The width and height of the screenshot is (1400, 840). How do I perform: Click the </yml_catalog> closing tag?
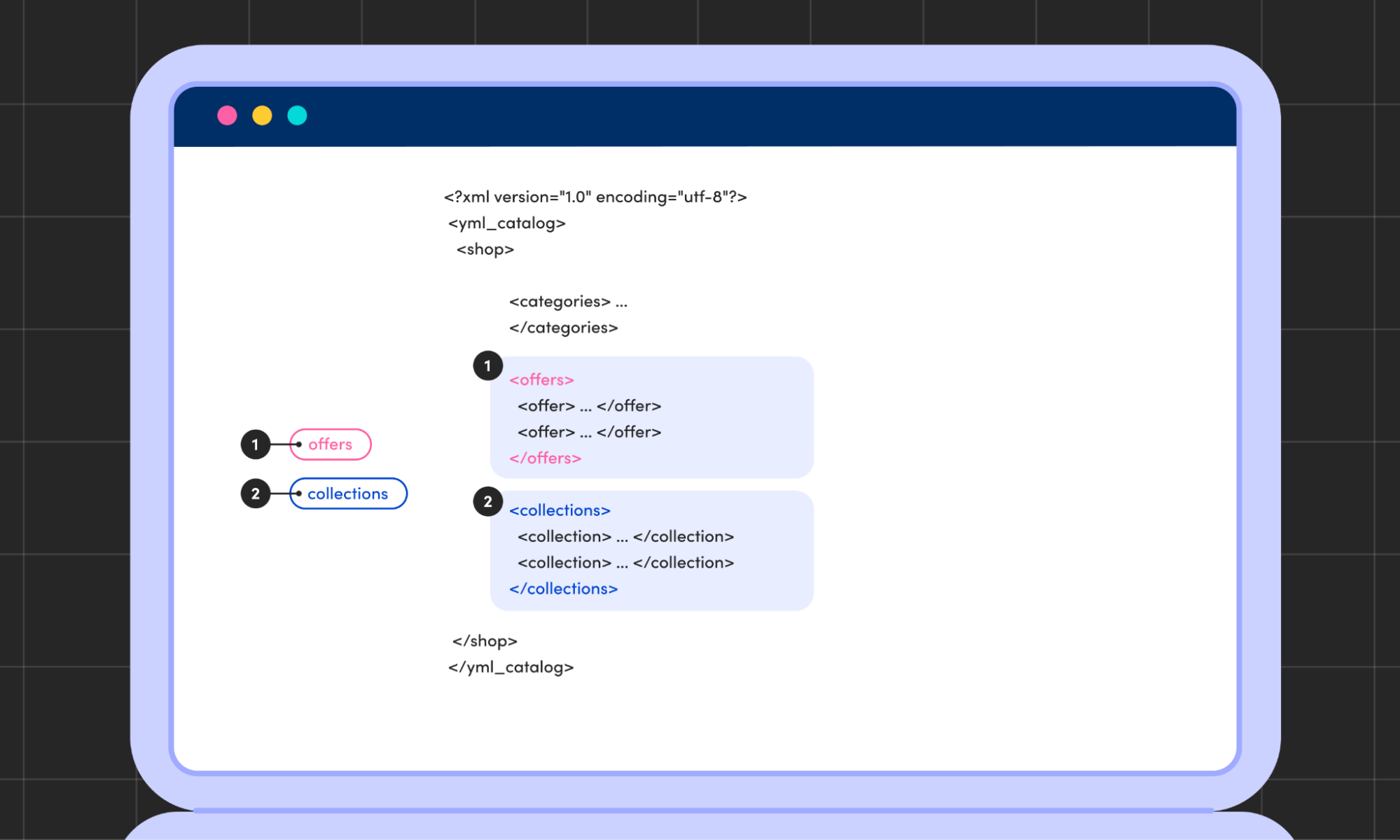(x=511, y=667)
